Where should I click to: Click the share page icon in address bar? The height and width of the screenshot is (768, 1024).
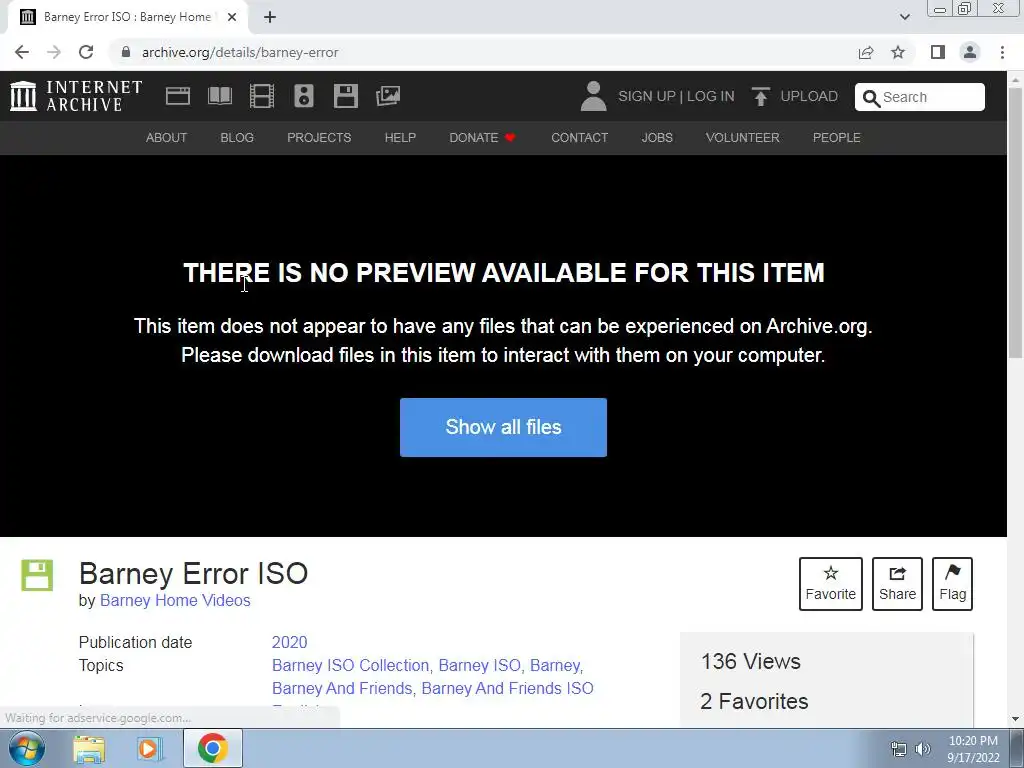(x=866, y=52)
